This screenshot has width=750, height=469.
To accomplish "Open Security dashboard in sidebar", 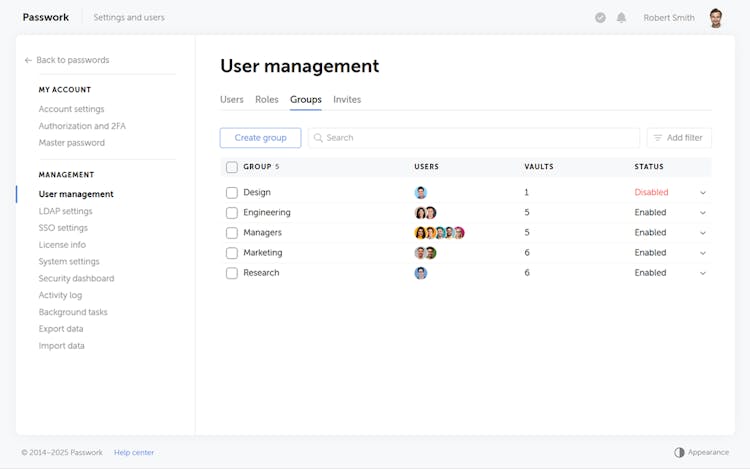I will click(76, 278).
